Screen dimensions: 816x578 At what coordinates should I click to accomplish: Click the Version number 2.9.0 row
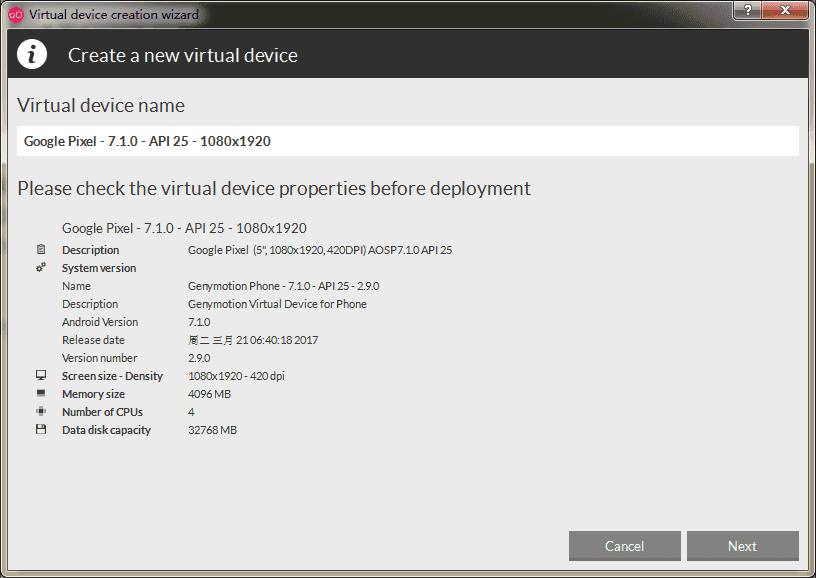(199, 358)
